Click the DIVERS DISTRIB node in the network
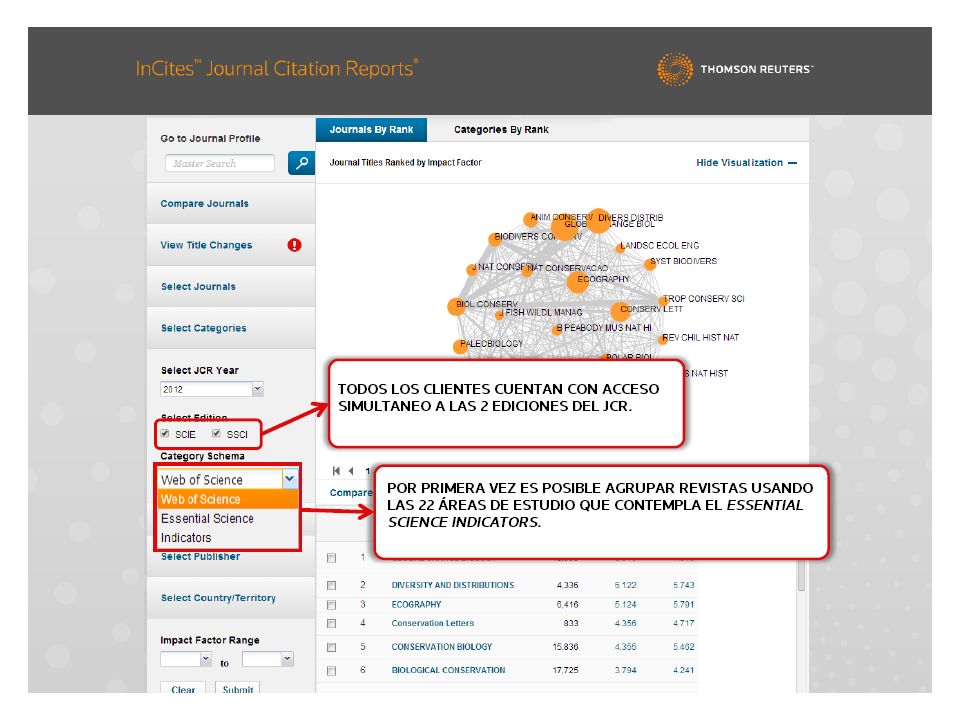 point(598,221)
